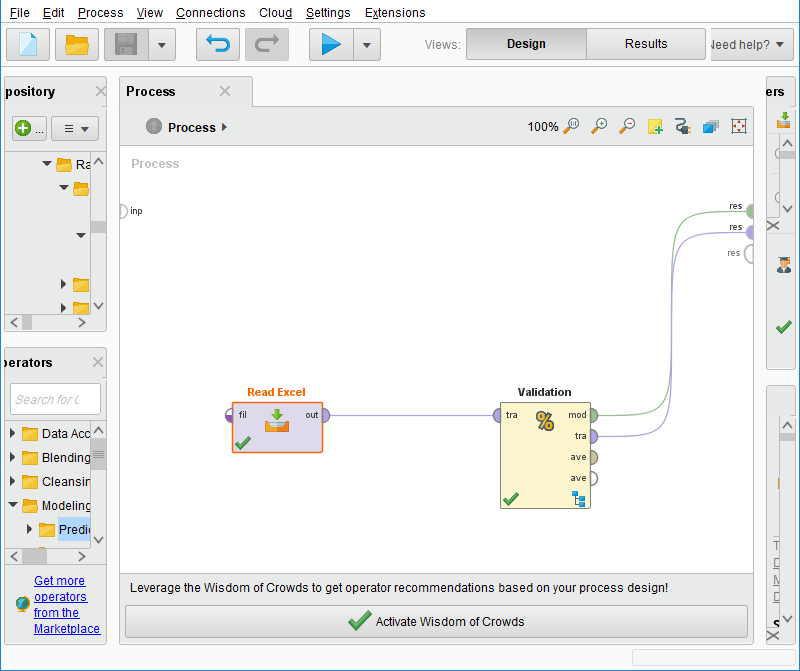This screenshot has height=671, width=800.
Task: Click the Validation mod output port
Action: coord(593,415)
